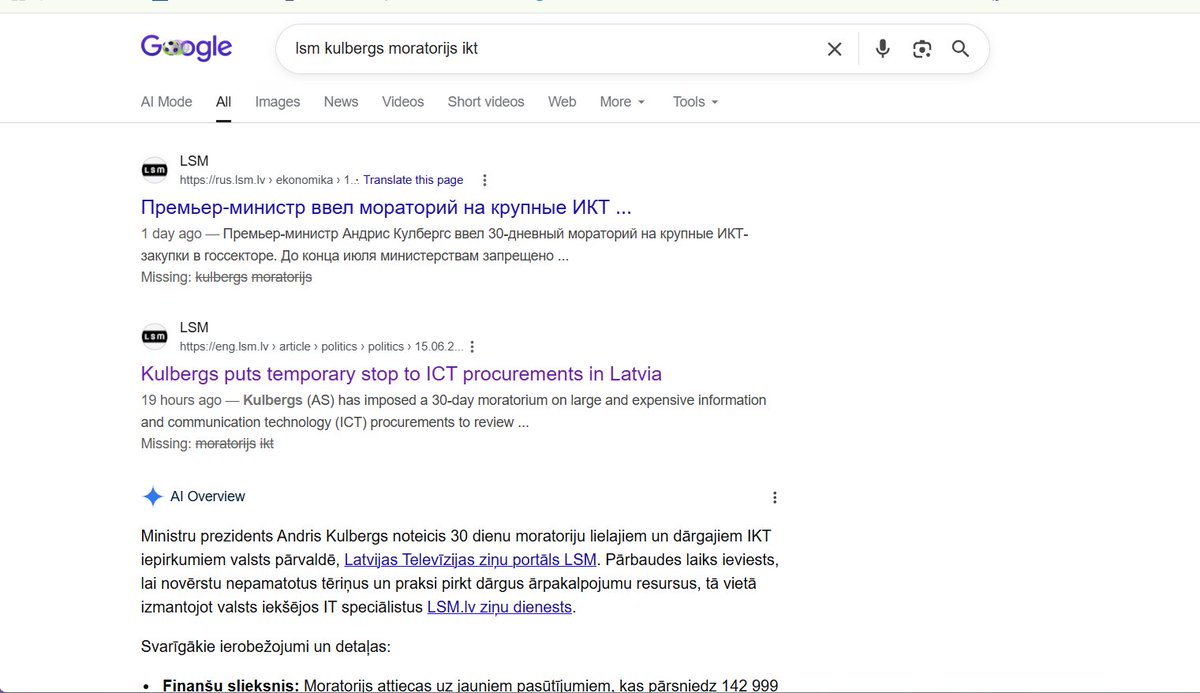Open the Премьер-министр ввел мораторий result
This screenshot has width=1200, height=693.
point(386,208)
